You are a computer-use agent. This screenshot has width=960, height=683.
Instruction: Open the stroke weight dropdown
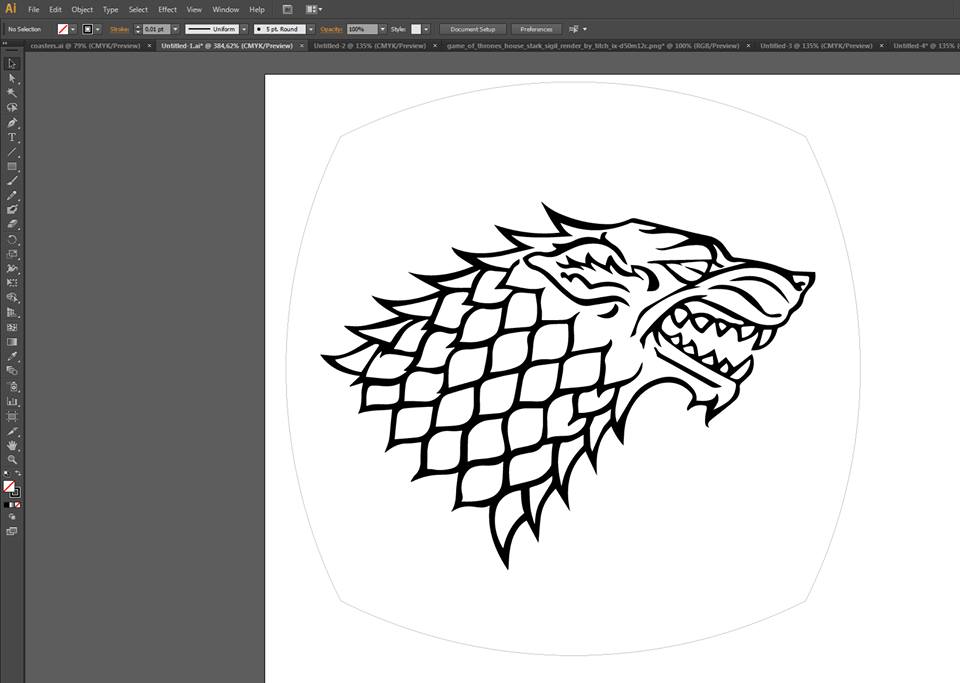tap(175, 29)
